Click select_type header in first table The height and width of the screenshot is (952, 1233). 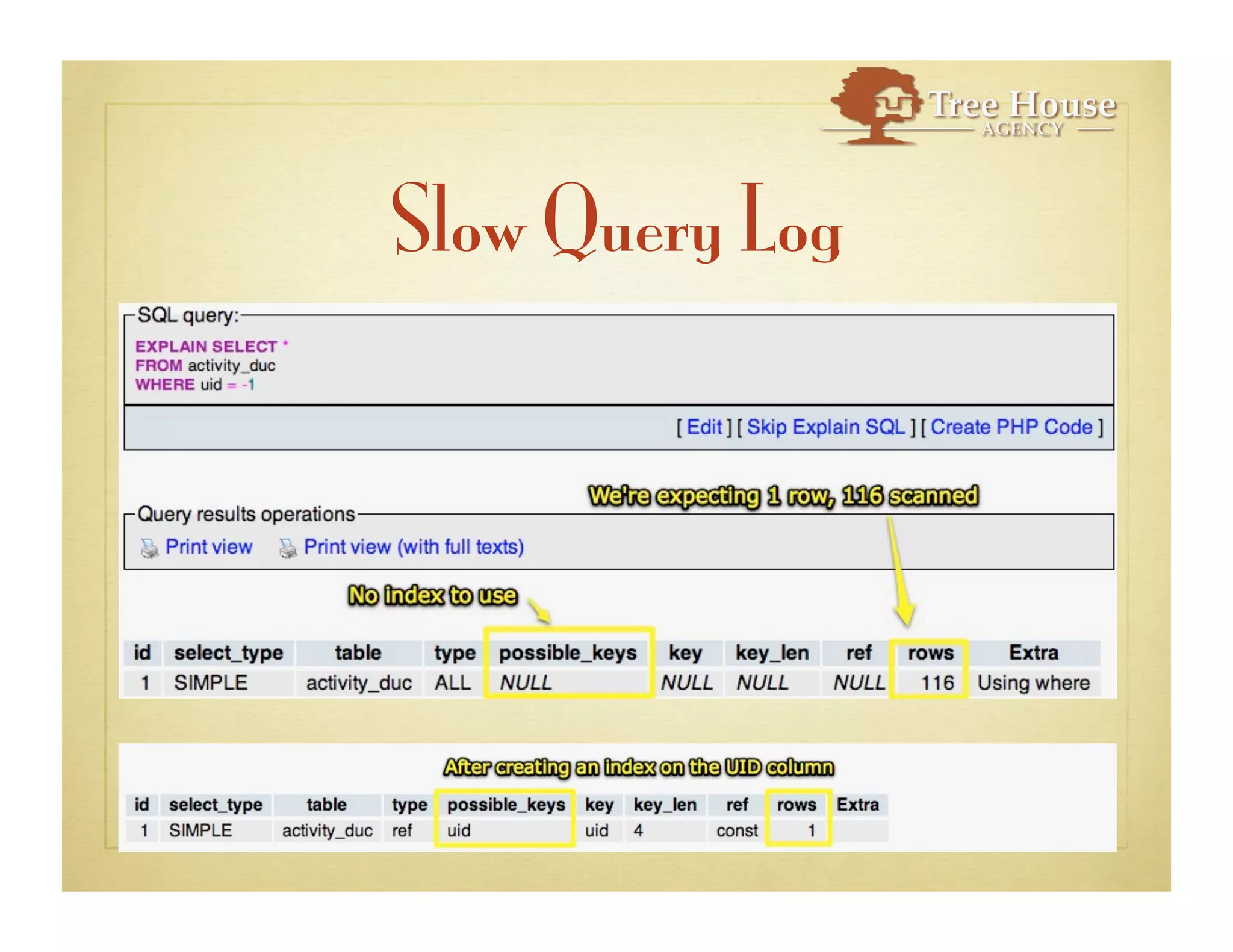pos(228,652)
